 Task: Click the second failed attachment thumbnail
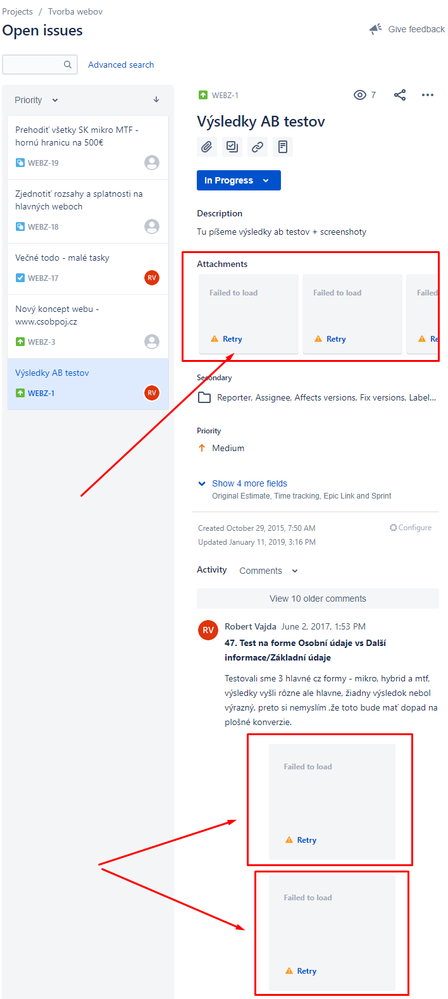click(352, 313)
